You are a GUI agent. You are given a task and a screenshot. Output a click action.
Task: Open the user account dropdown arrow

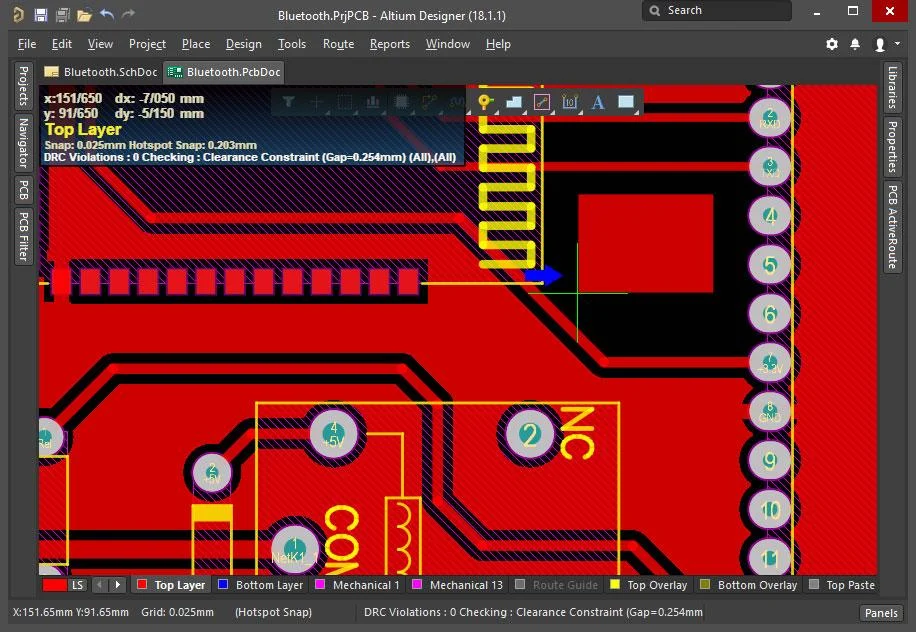pyautogui.click(x=897, y=44)
